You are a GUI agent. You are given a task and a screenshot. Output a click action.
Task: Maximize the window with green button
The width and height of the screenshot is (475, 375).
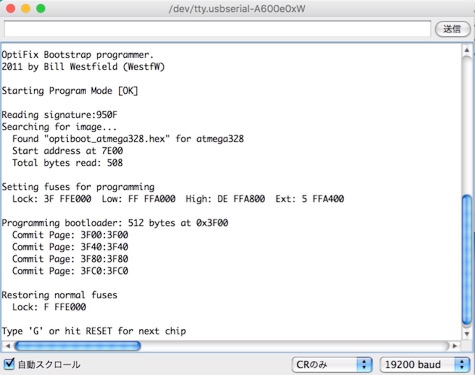pos(41,8)
